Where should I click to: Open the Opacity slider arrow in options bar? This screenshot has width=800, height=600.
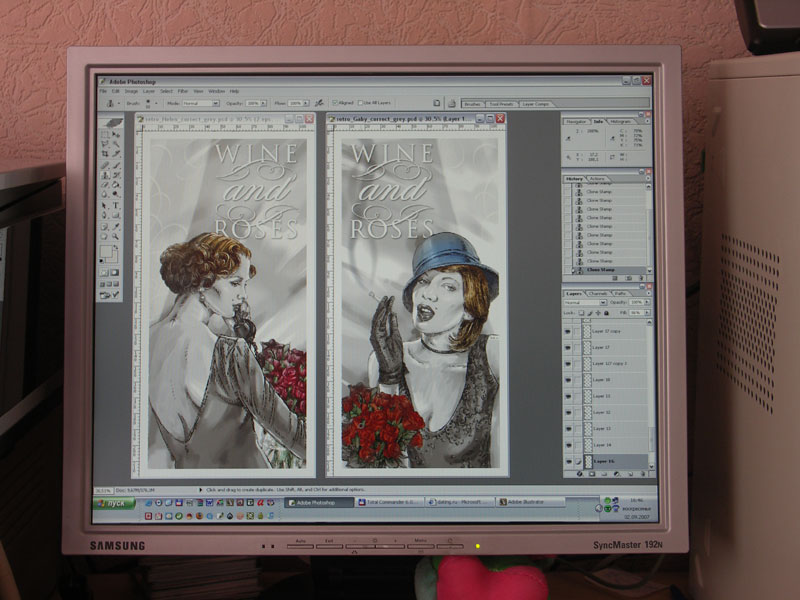[x=263, y=103]
